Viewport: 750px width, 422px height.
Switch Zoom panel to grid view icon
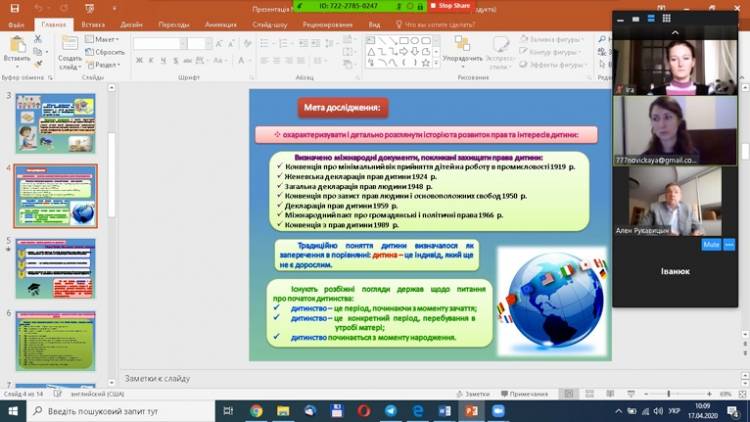click(667, 18)
